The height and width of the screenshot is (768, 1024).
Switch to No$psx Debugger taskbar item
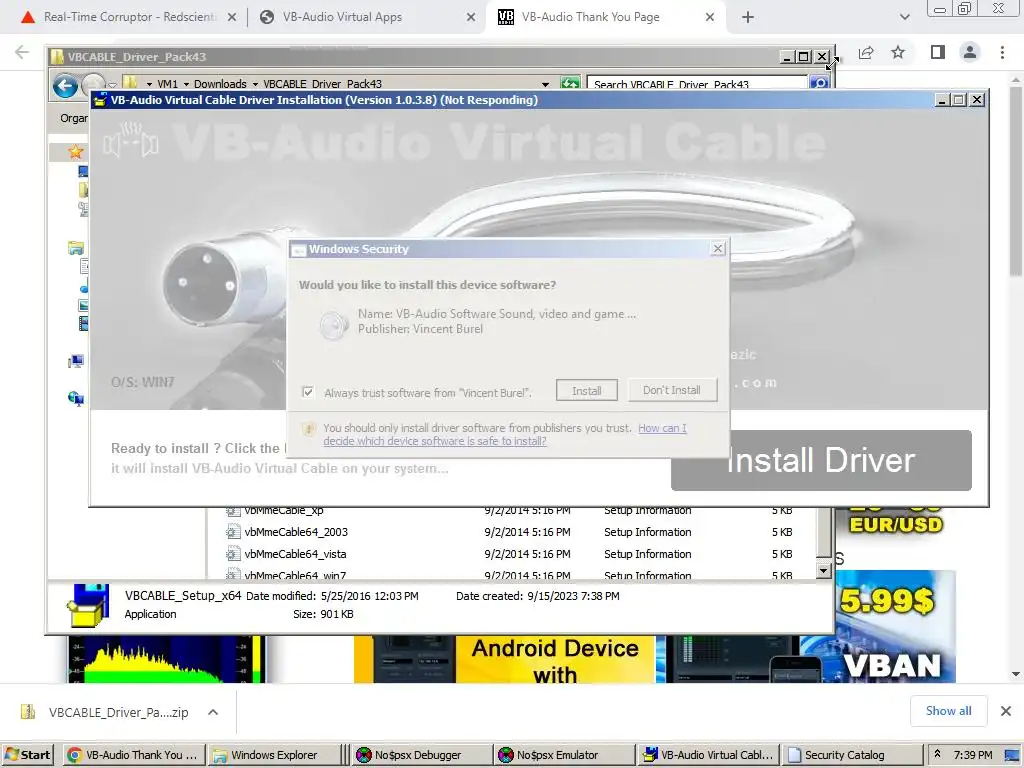pyautogui.click(x=422, y=755)
